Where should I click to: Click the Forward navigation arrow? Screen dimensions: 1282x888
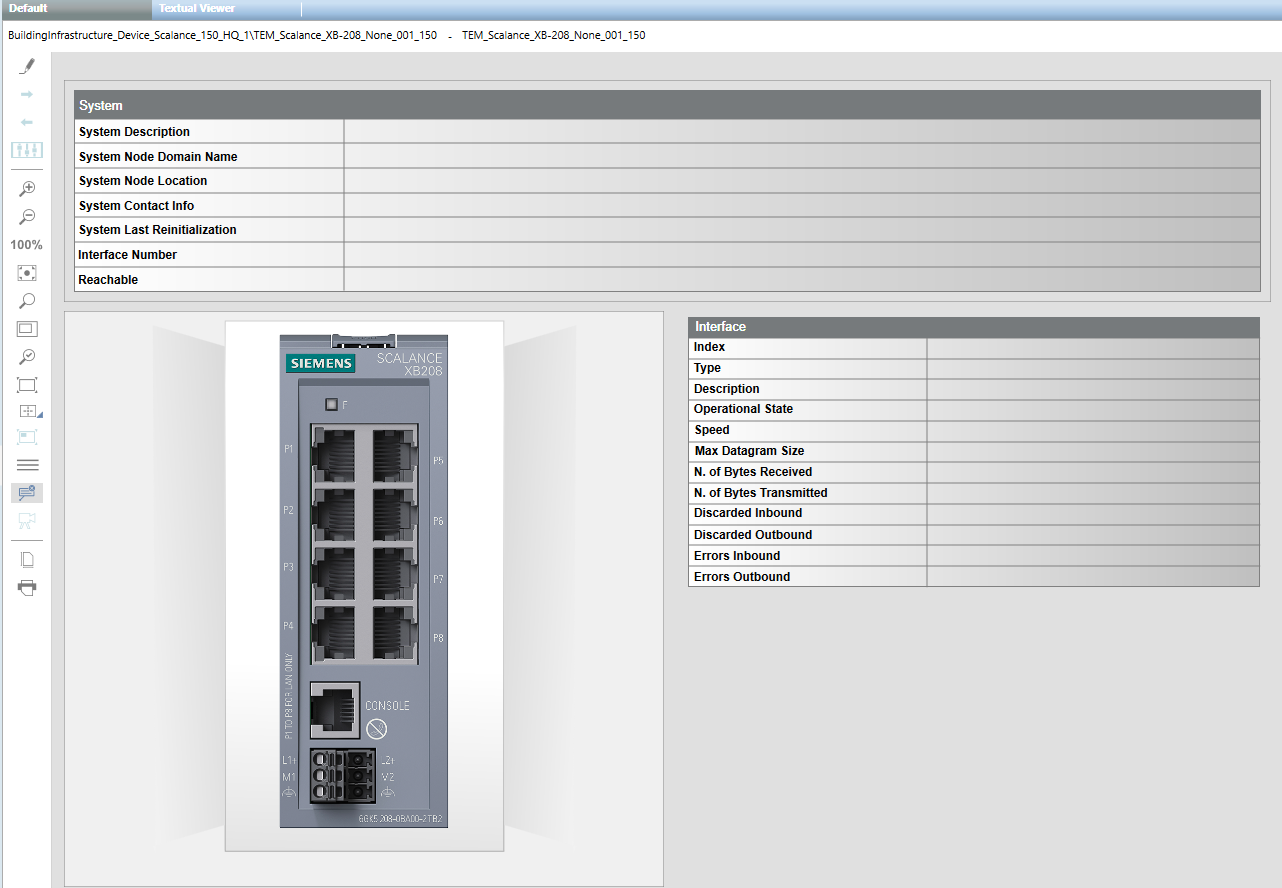click(x=27, y=93)
